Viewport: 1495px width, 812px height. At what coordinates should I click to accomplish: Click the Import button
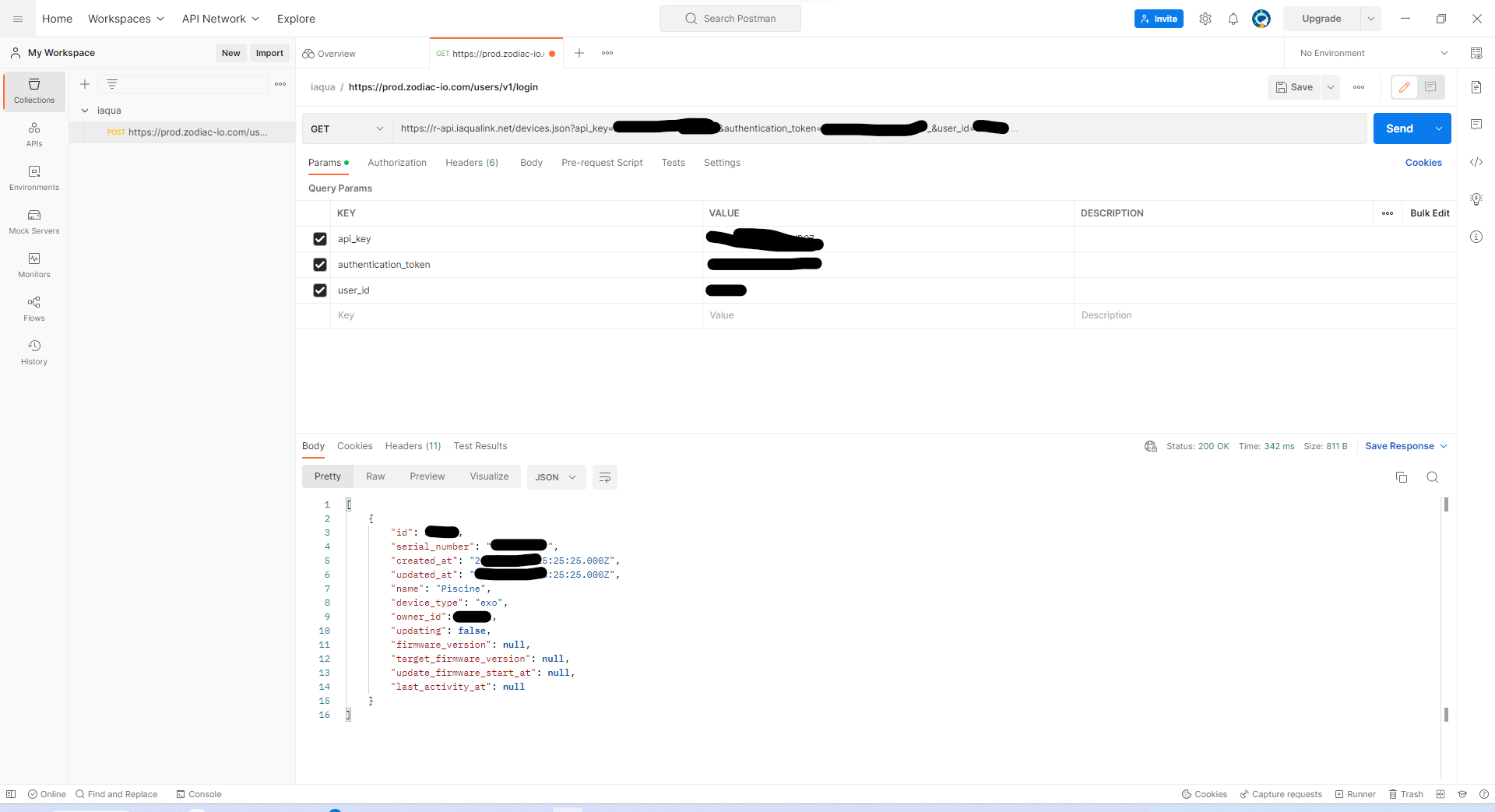[x=269, y=53]
